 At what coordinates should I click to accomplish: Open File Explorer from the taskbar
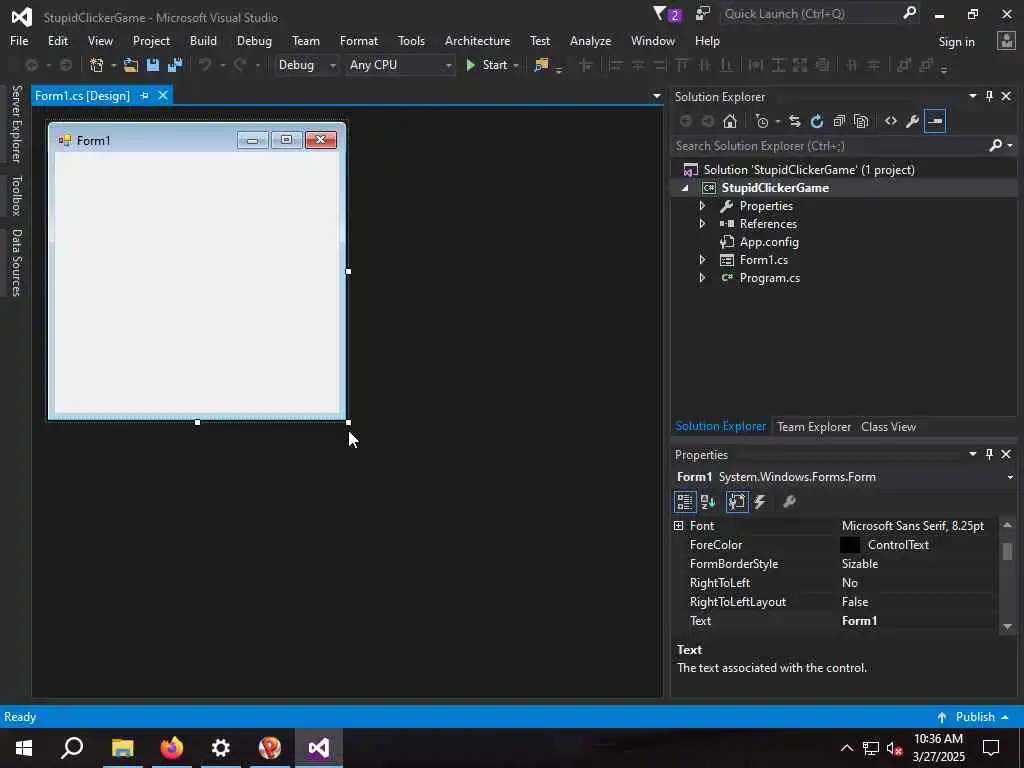[x=123, y=747]
